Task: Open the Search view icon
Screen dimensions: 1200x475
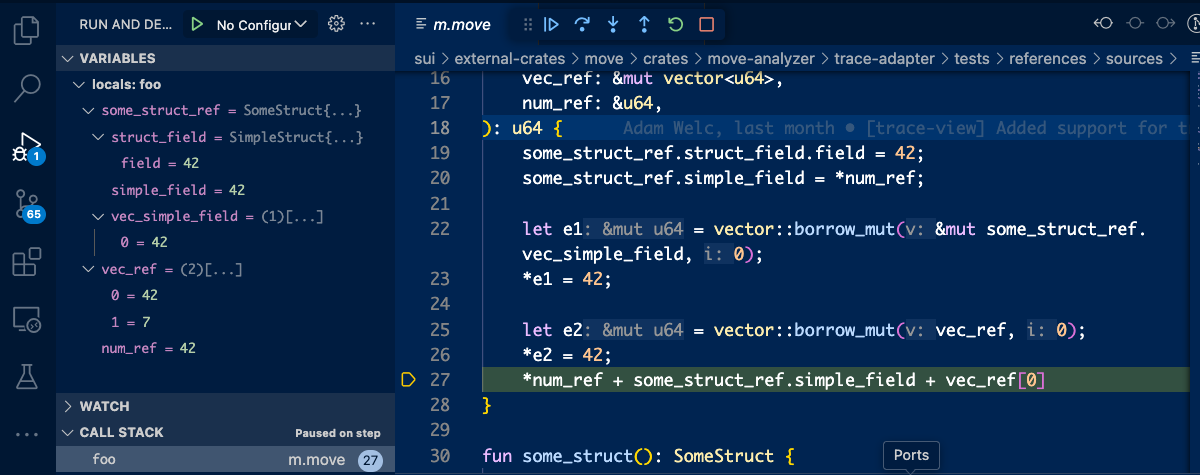Action: click(27, 88)
